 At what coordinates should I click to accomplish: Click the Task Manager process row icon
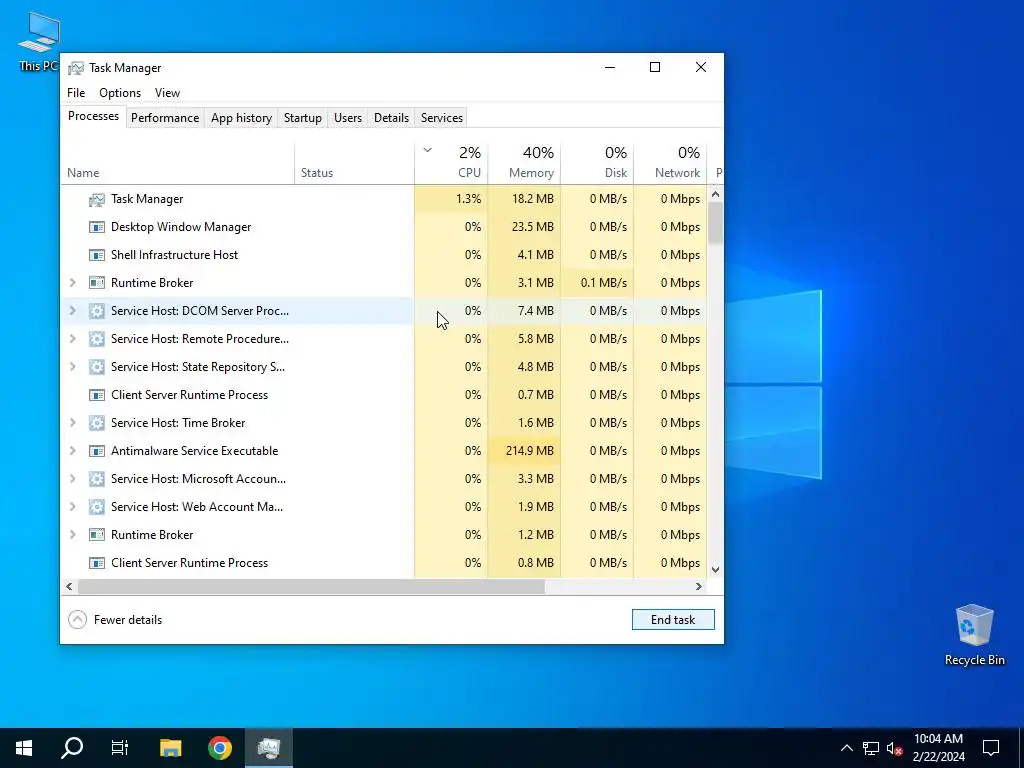(97, 199)
